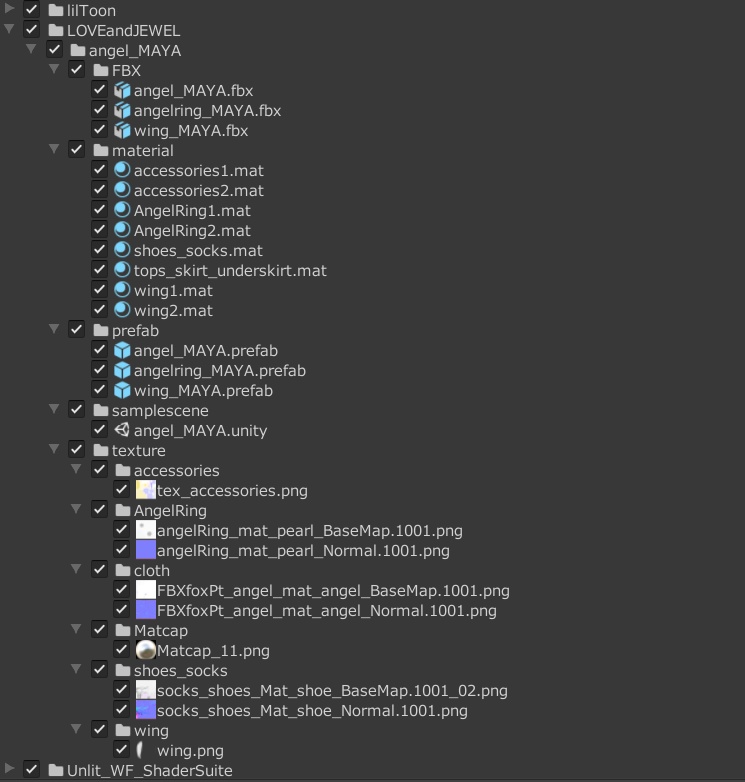Viewport: 745px width, 782px height.
Task: Click the angelring_MAYA.fbx model icon
Action: point(122,110)
